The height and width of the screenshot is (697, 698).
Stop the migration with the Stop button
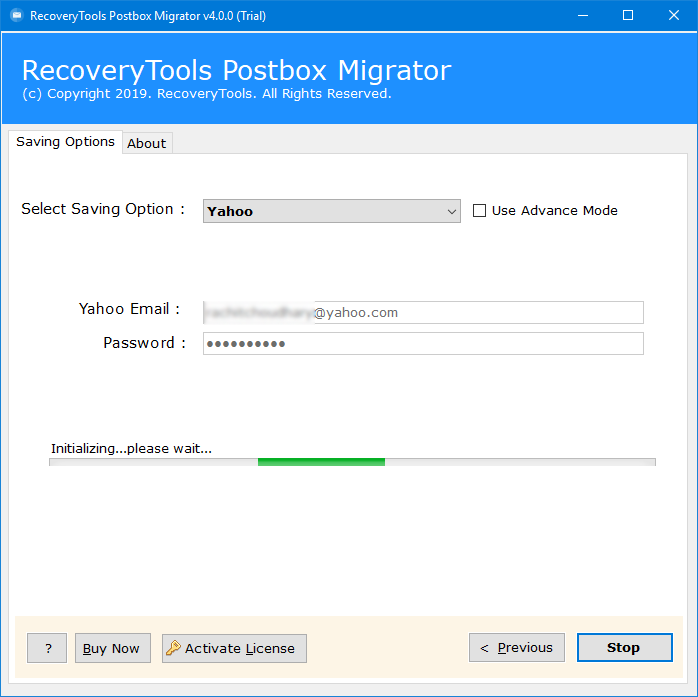pos(625,648)
